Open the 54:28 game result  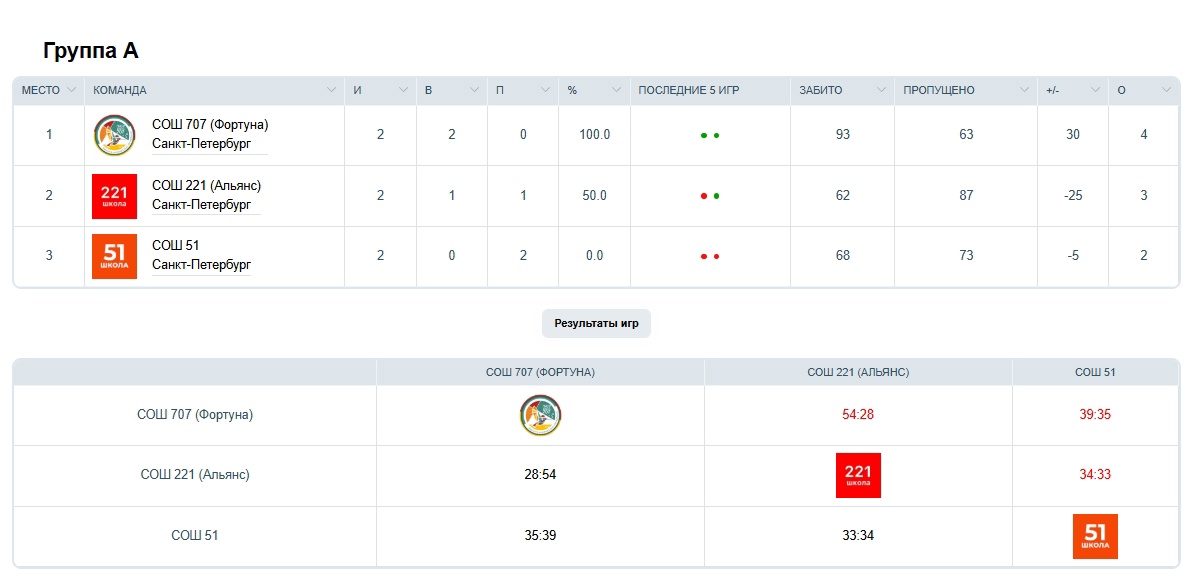pyautogui.click(x=858, y=415)
